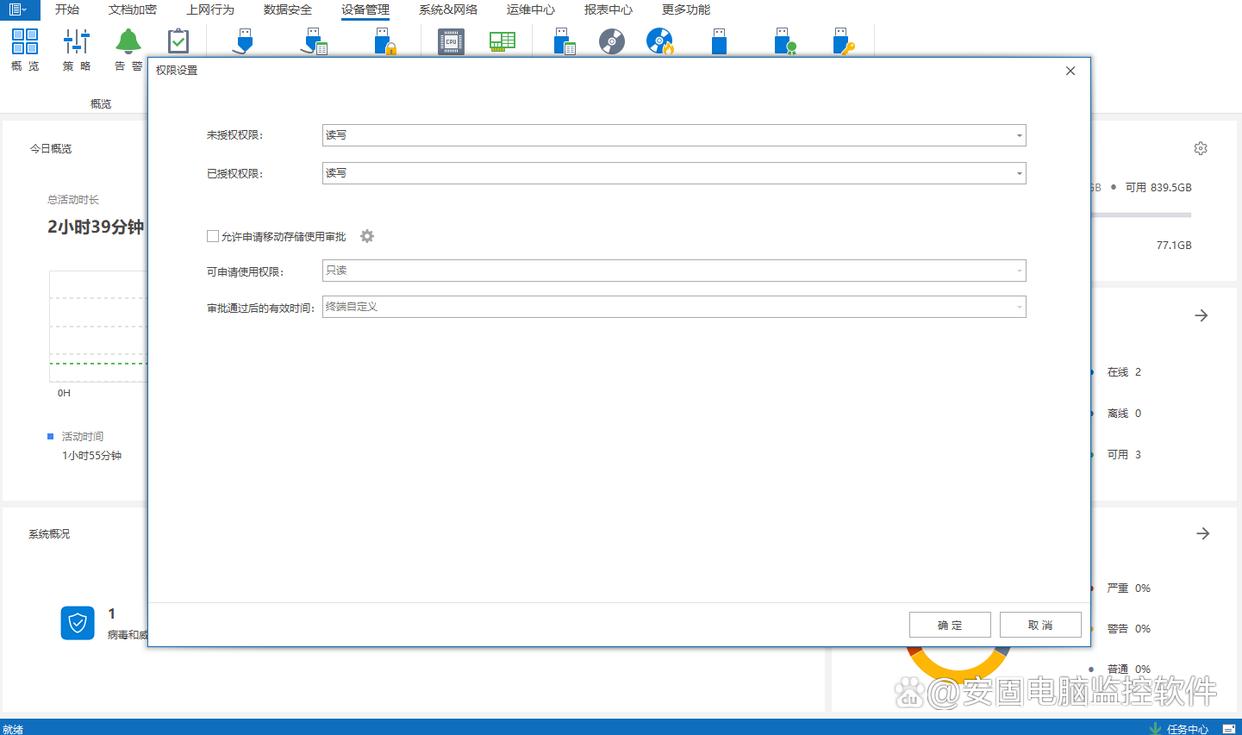The image size is (1242, 735).
Task: Switch to the 开始 tab
Action: pyautogui.click(x=67, y=10)
